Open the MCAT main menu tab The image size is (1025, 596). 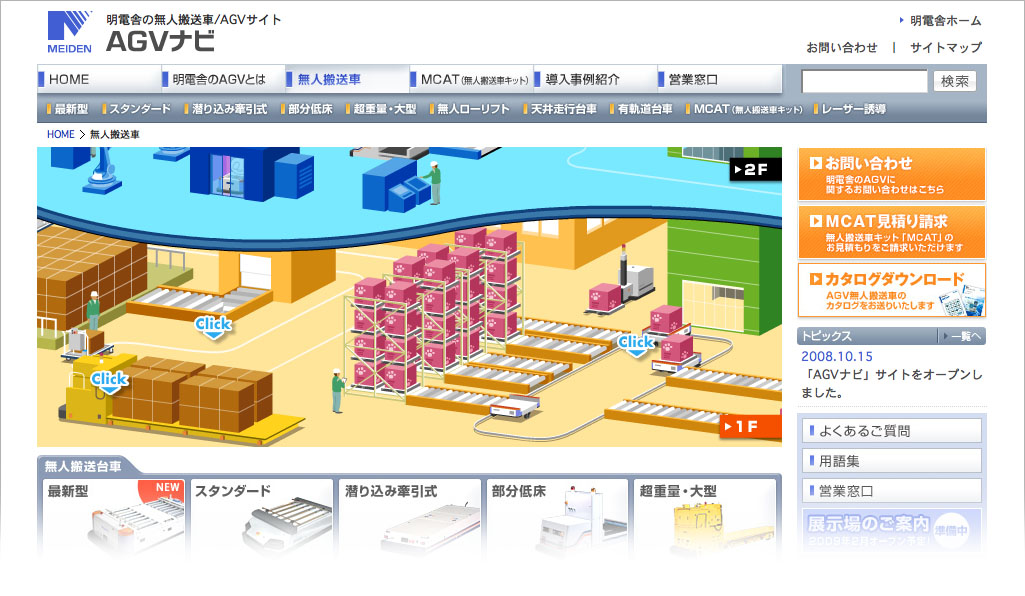pyautogui.click(x=471, y=80)
